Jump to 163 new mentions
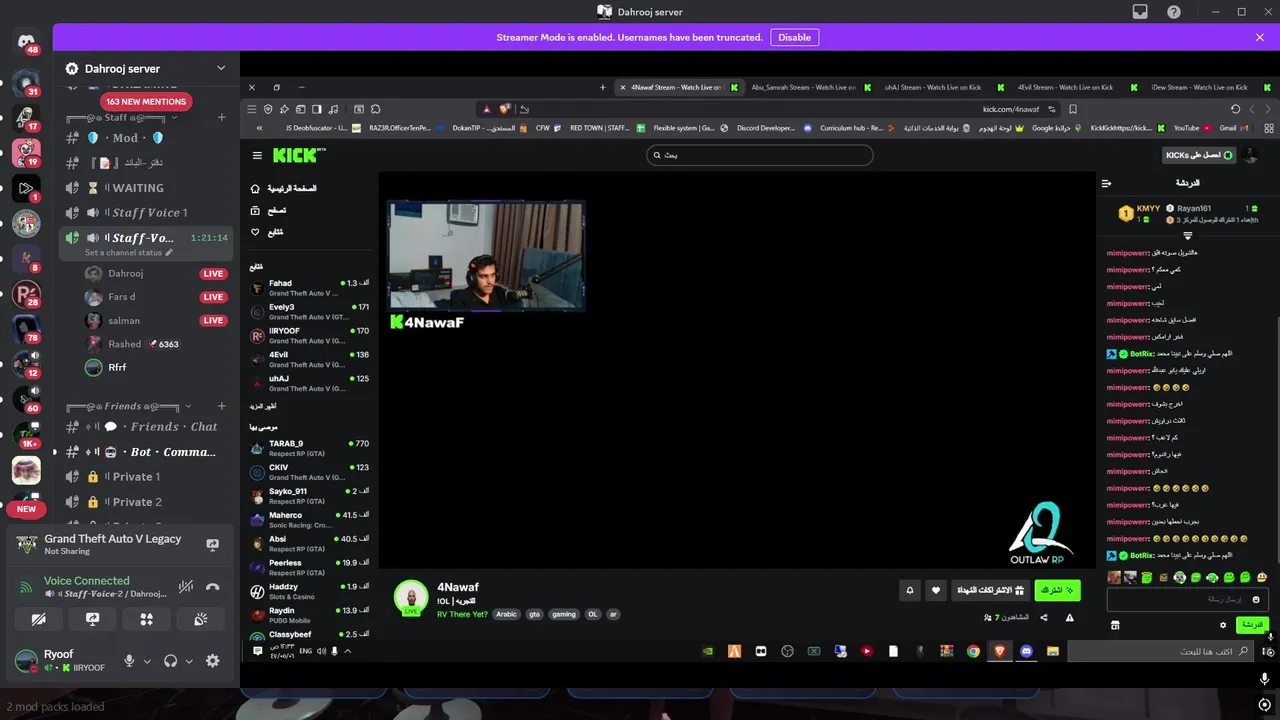 [x=146, y=101]
